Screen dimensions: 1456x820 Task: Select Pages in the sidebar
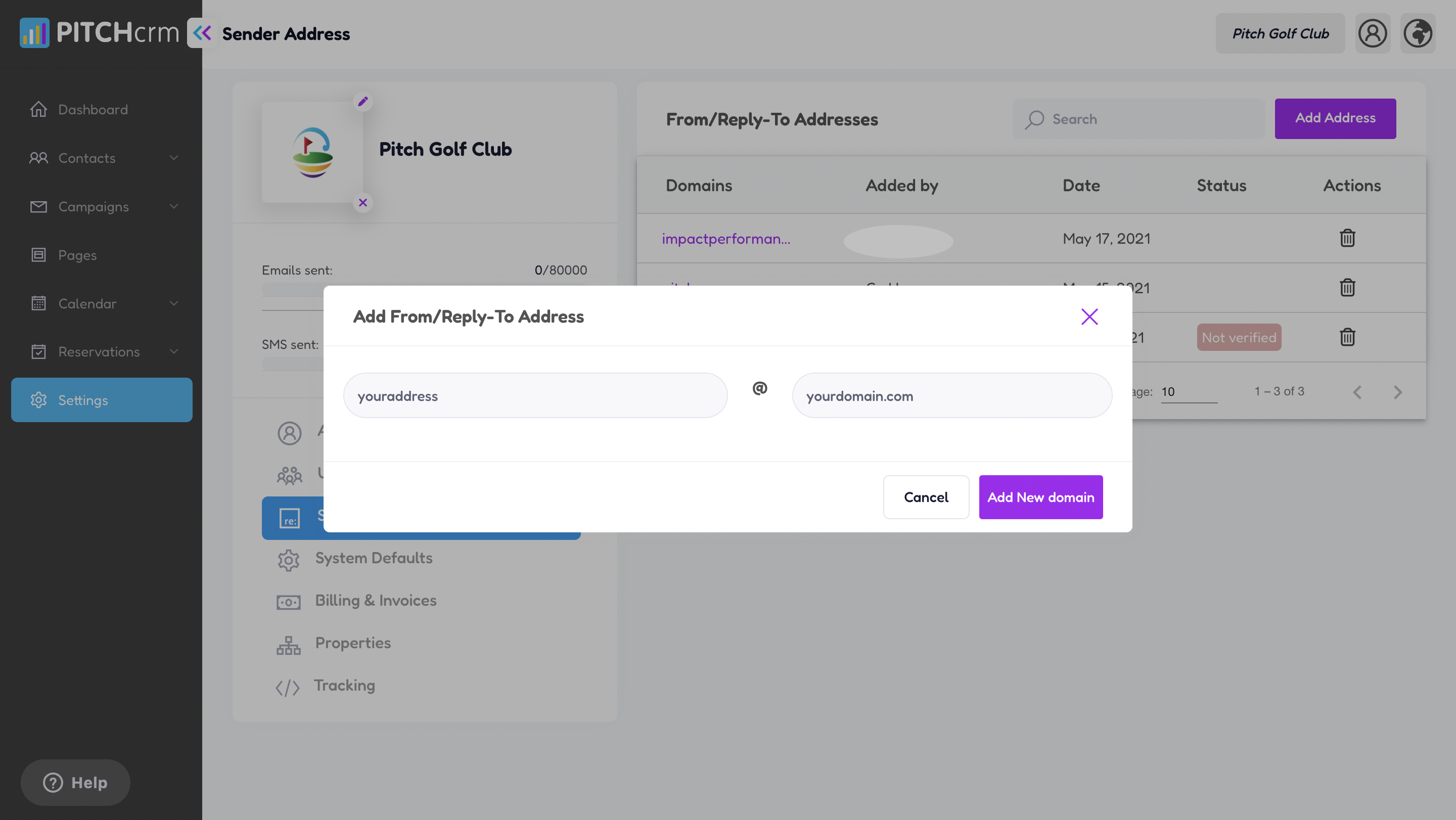(x=102, y=255)
